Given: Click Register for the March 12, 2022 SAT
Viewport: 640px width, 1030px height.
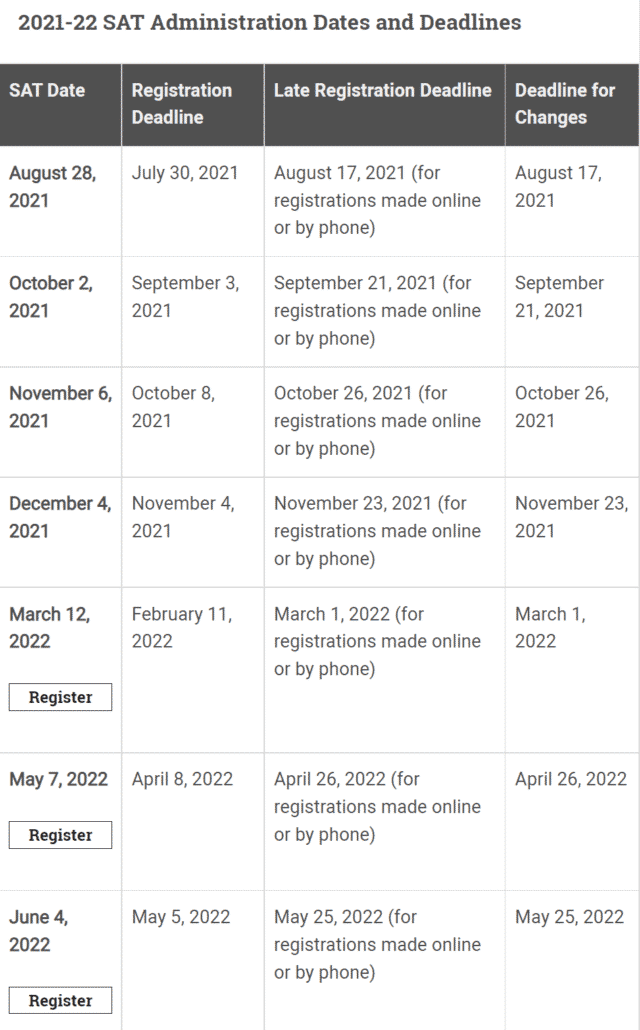Looking at the screenshot, I should [x=60, y=697].
